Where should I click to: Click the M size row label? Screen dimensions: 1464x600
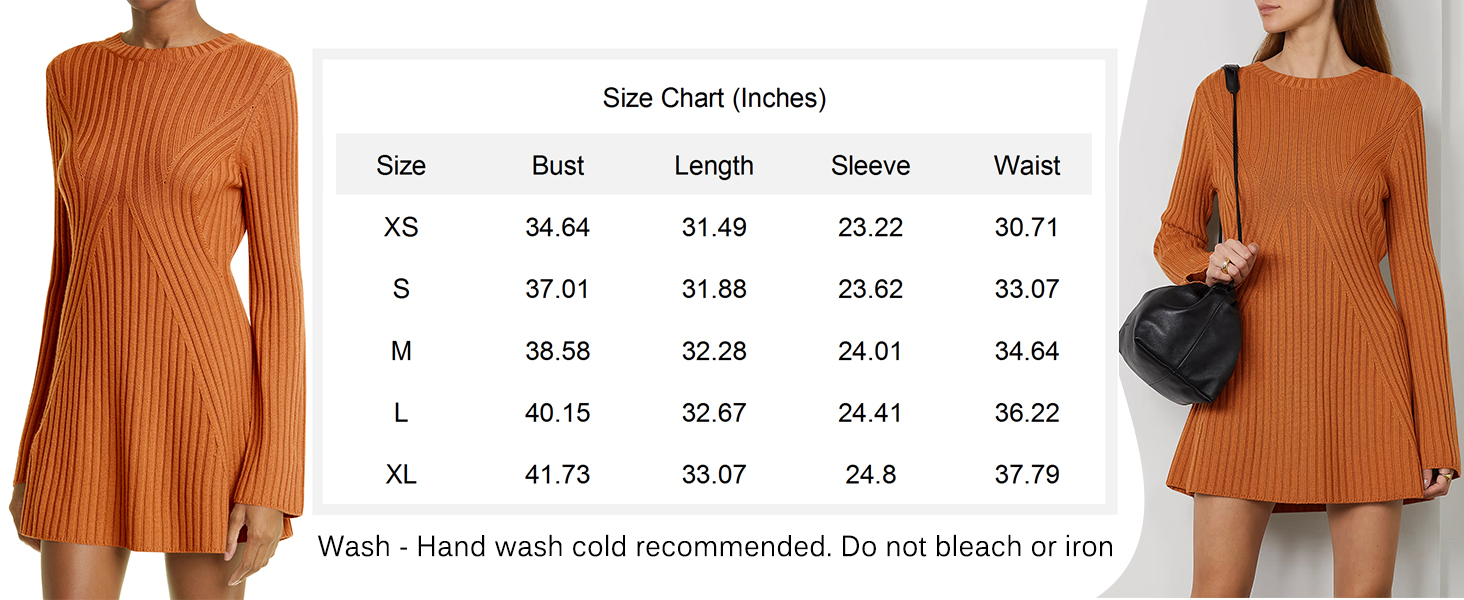point(401,352)
